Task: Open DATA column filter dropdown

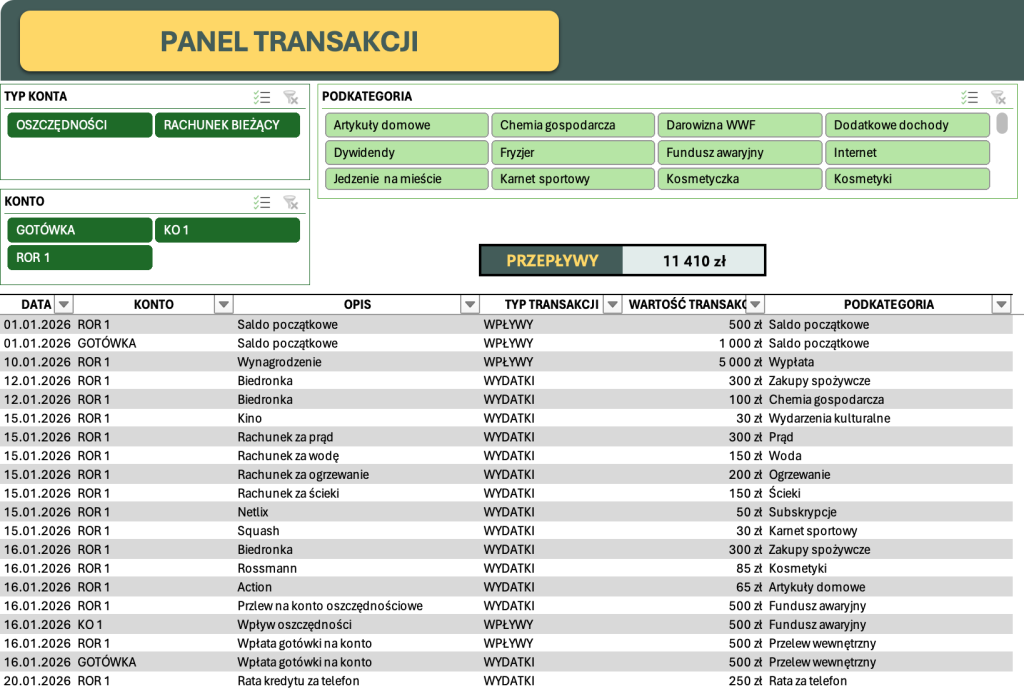Action: coord(64,304)
